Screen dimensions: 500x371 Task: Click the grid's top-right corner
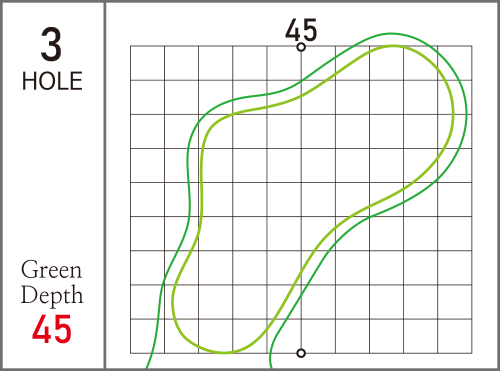point(472,46)
